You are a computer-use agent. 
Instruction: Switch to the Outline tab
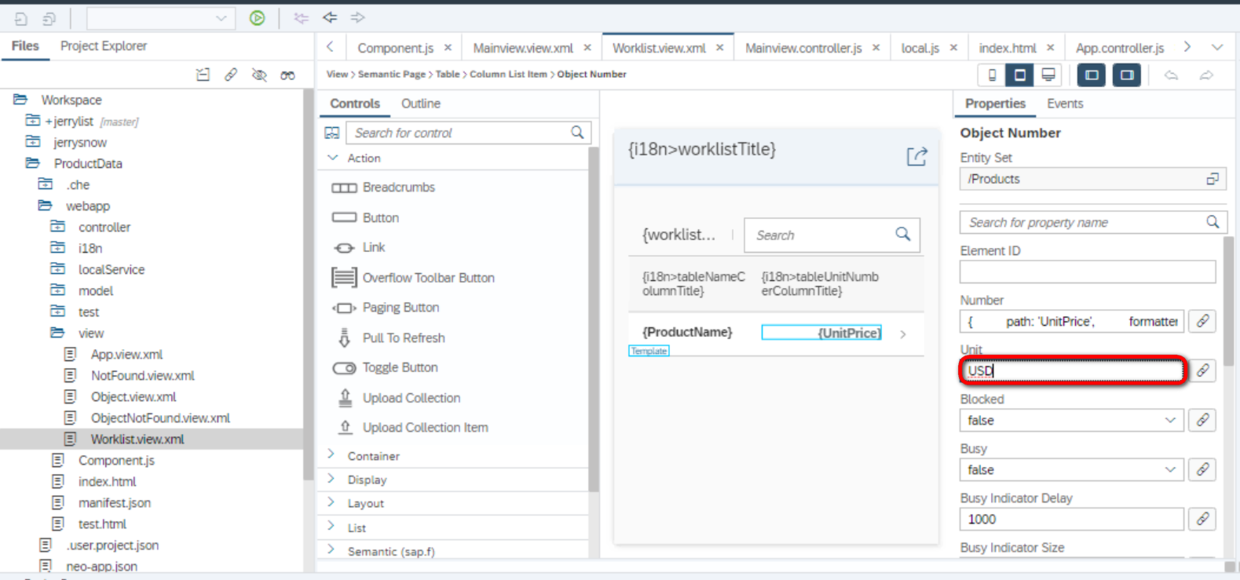[x=421, y=103]
